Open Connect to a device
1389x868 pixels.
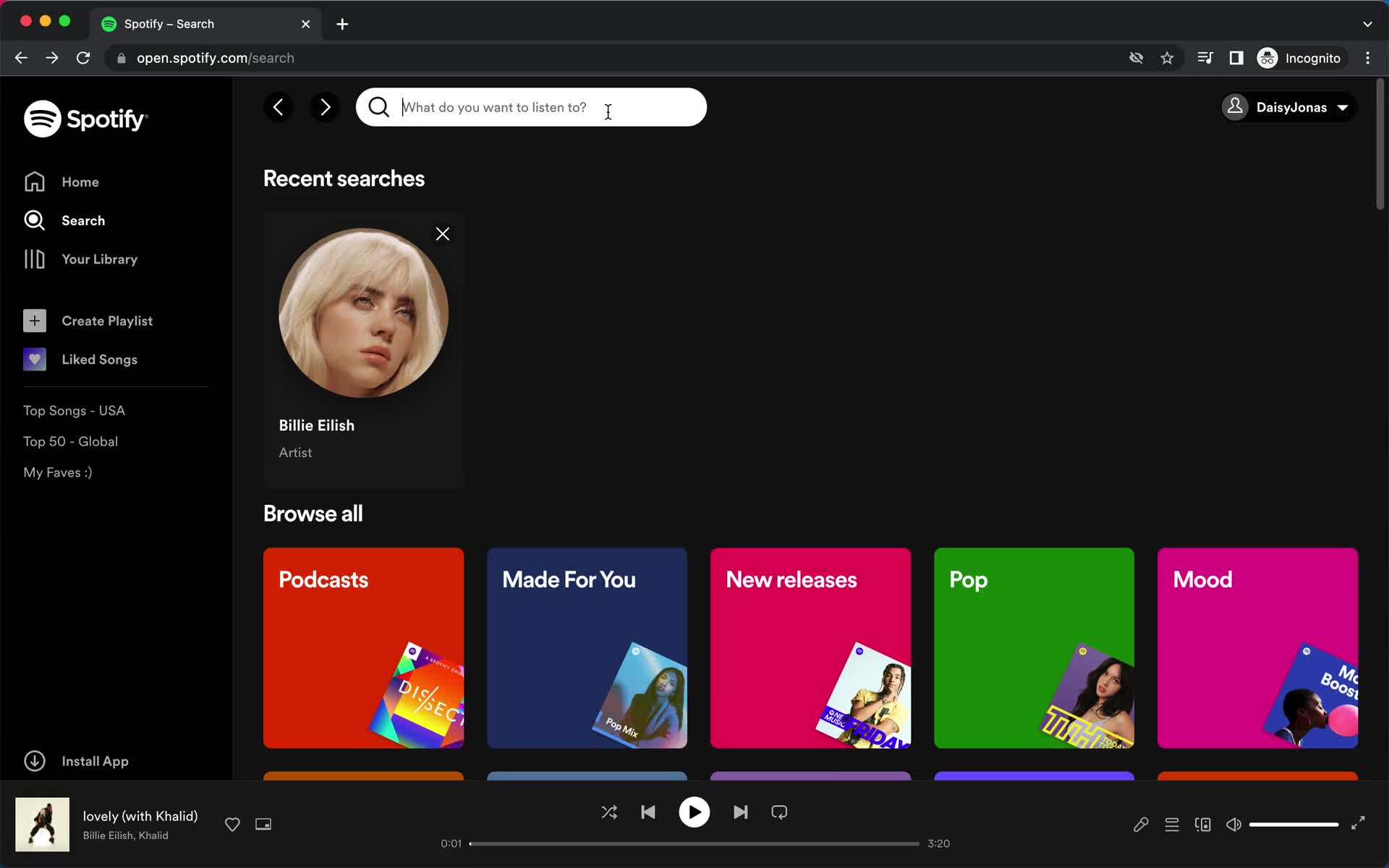tap(1203, 824)
